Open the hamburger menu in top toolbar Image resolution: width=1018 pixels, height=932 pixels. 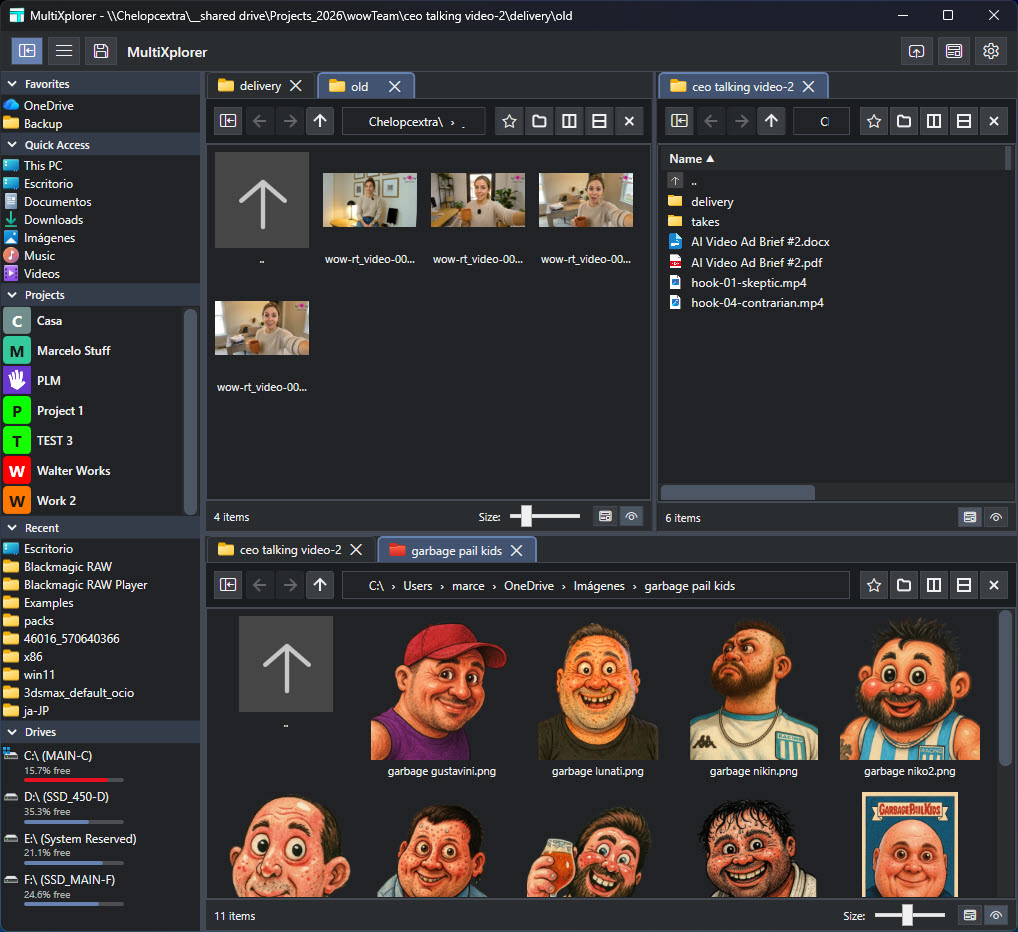64,51
